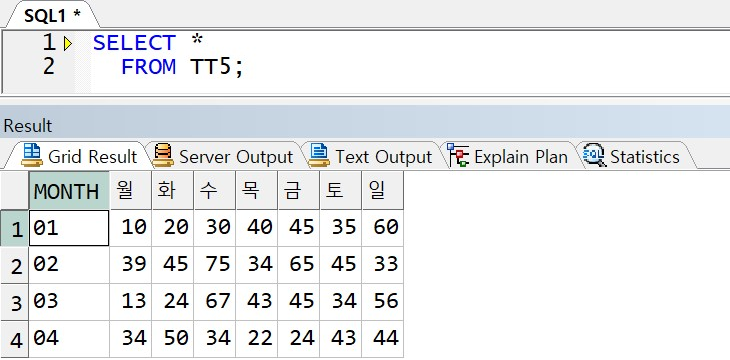The width and height of the screenshot is (730, 360).
Task: Click the MONTH cell containing 01
Action: tap(69, 228)
